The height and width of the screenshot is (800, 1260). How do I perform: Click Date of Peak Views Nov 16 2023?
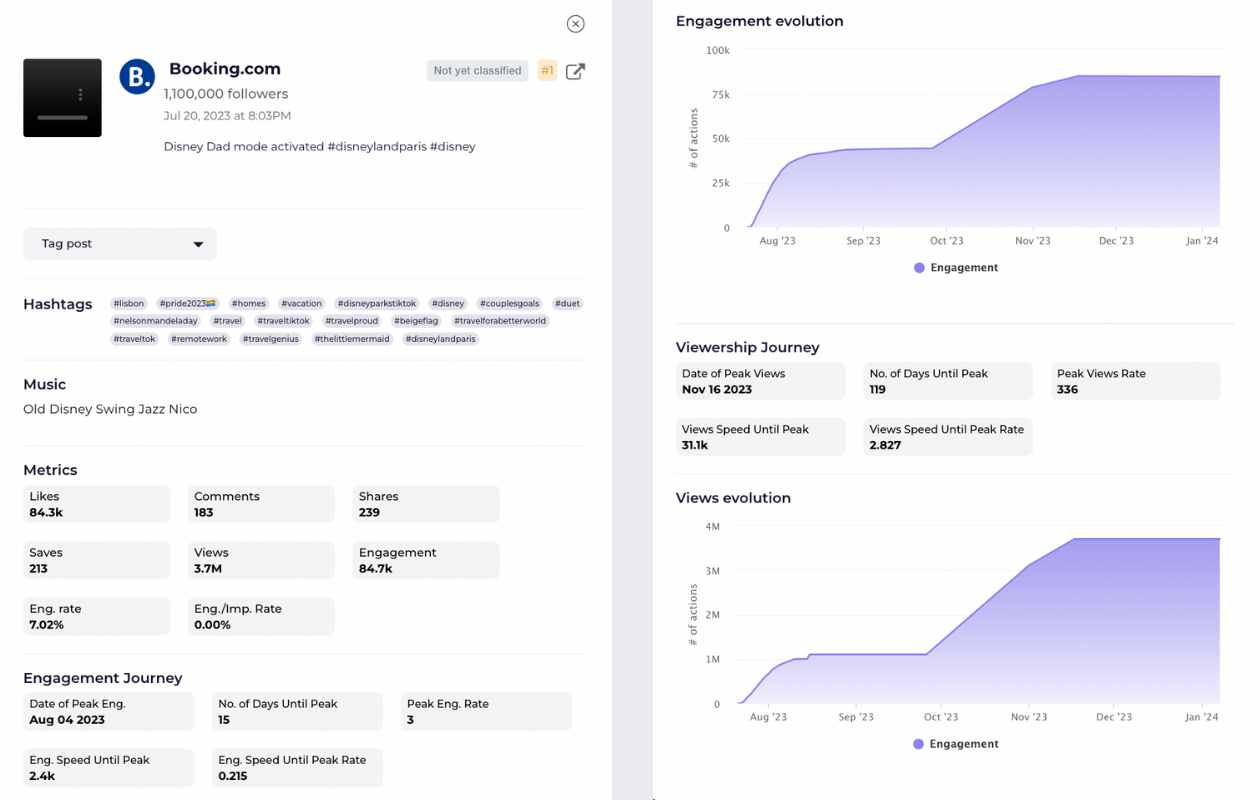[x=760, y=381]
